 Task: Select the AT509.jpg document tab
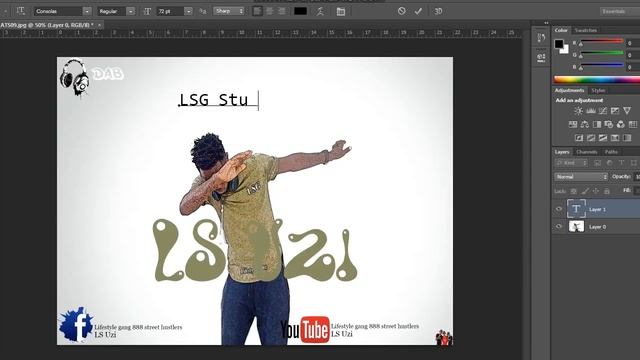pyautogui.click(x=47, y=25)
